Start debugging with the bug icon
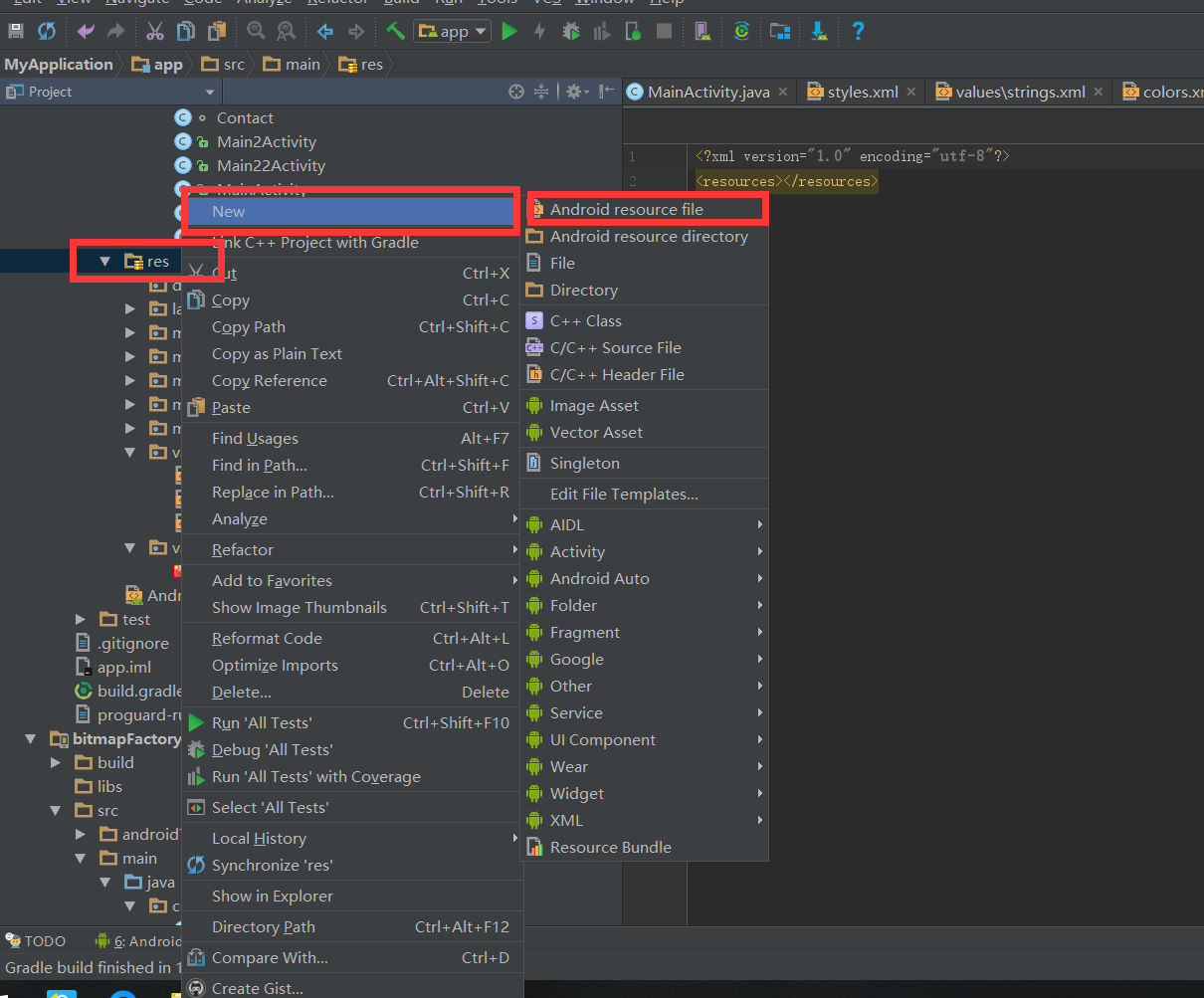Viewport: 1204px width, 998px height. point(569,31)
